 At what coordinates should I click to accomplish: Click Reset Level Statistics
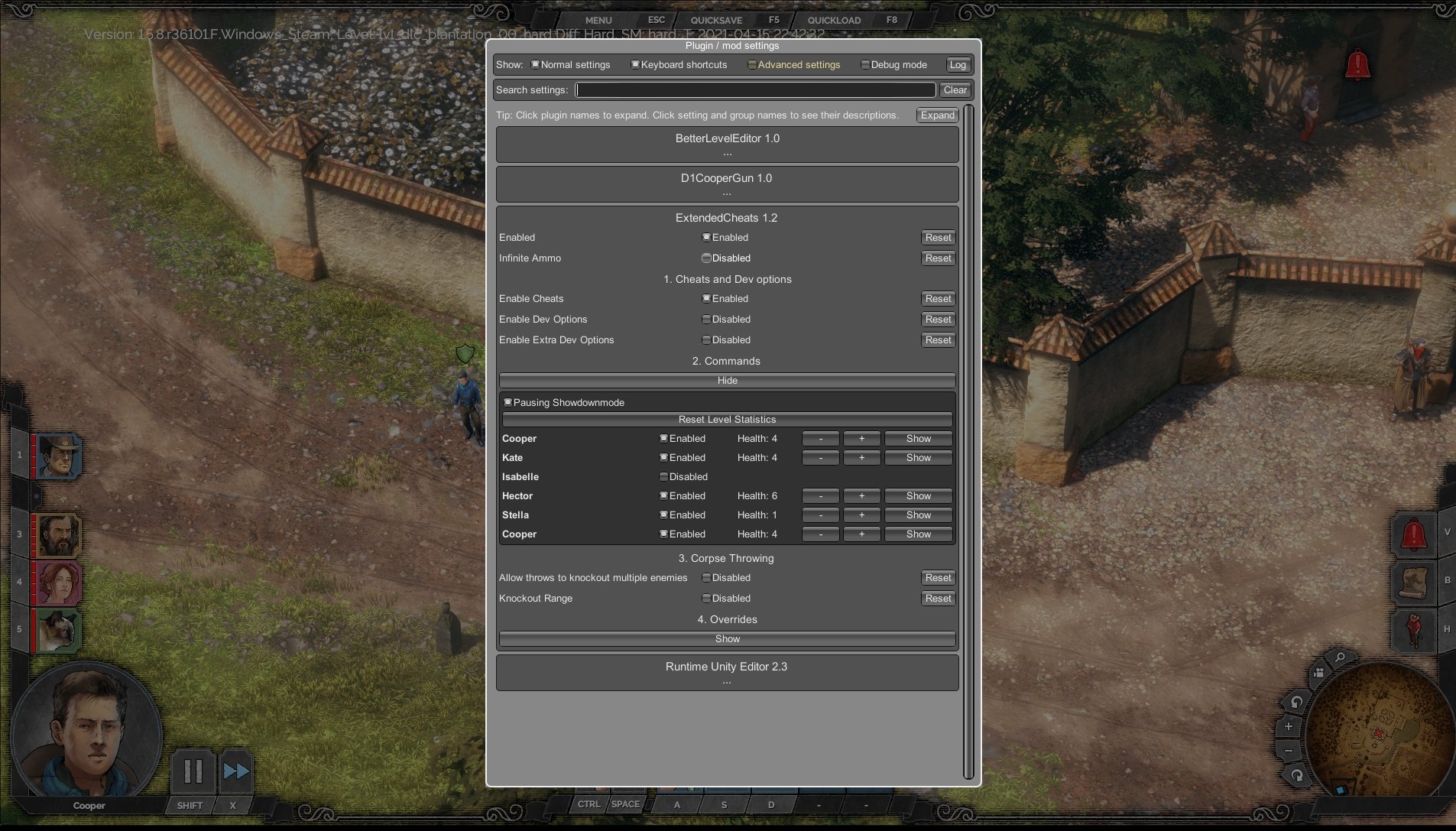tap(728, 420)
